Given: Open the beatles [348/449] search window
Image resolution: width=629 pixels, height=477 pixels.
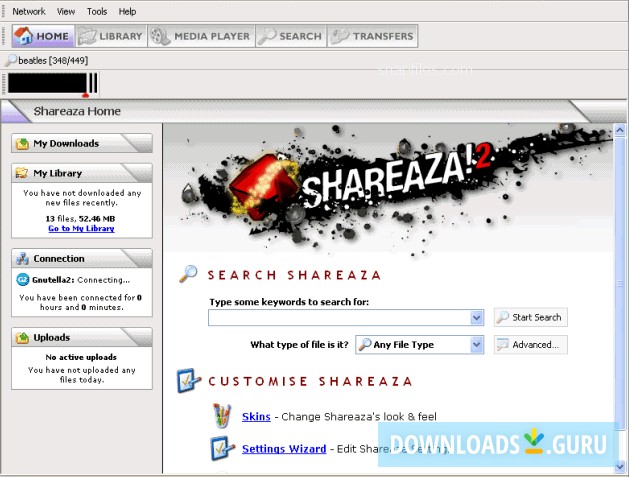Looking at the screenshot, I should click(x=47, y=61).
